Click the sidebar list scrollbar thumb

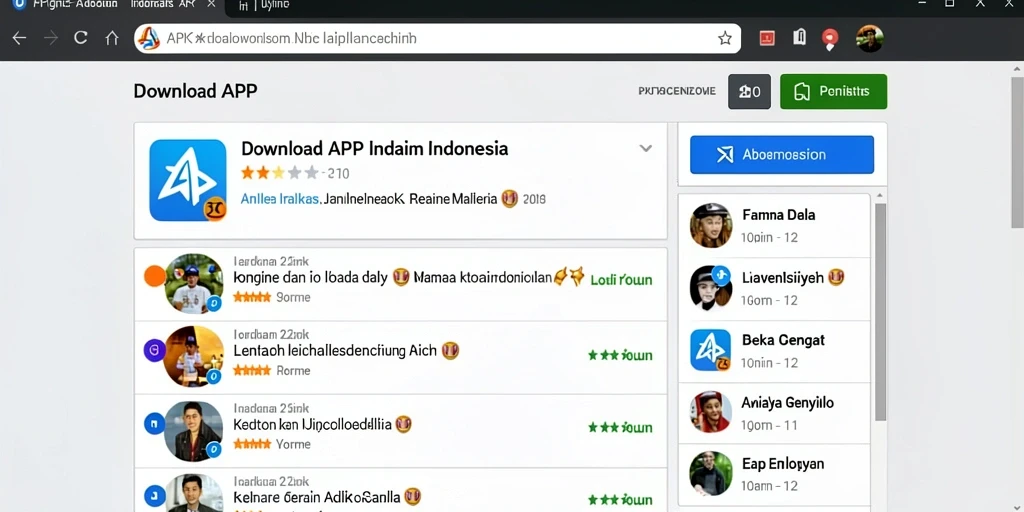tap(880, 312)
